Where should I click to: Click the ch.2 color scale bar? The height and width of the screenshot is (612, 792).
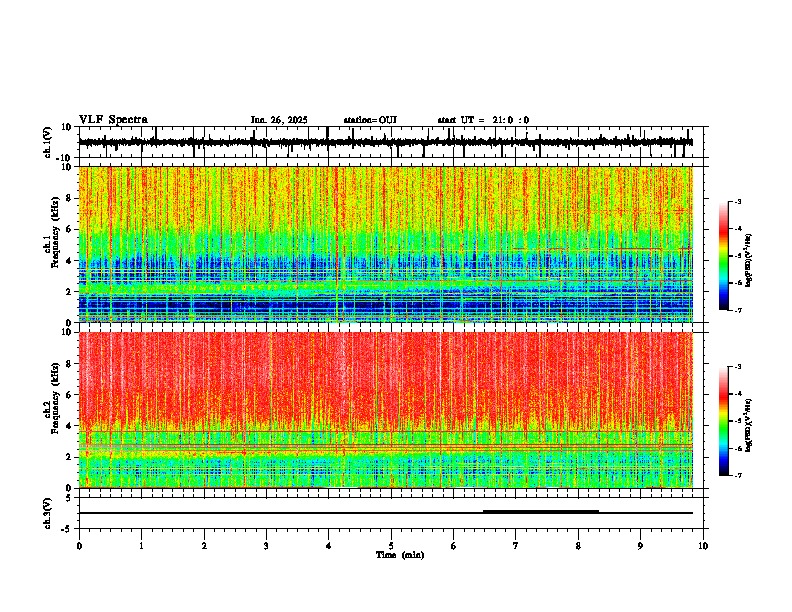click(724, 421)
